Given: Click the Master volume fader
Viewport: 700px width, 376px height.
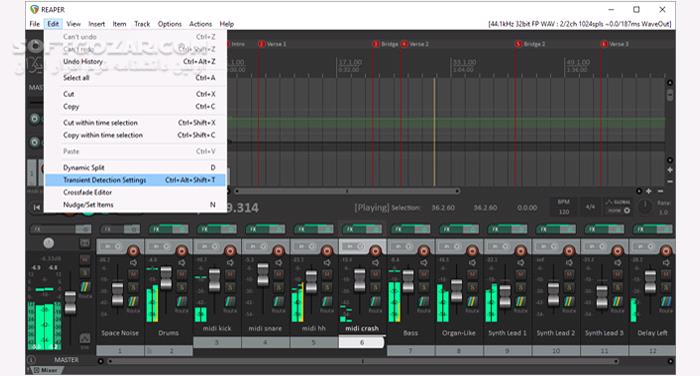Looking at the screenshot, I should tap(70, 302).
